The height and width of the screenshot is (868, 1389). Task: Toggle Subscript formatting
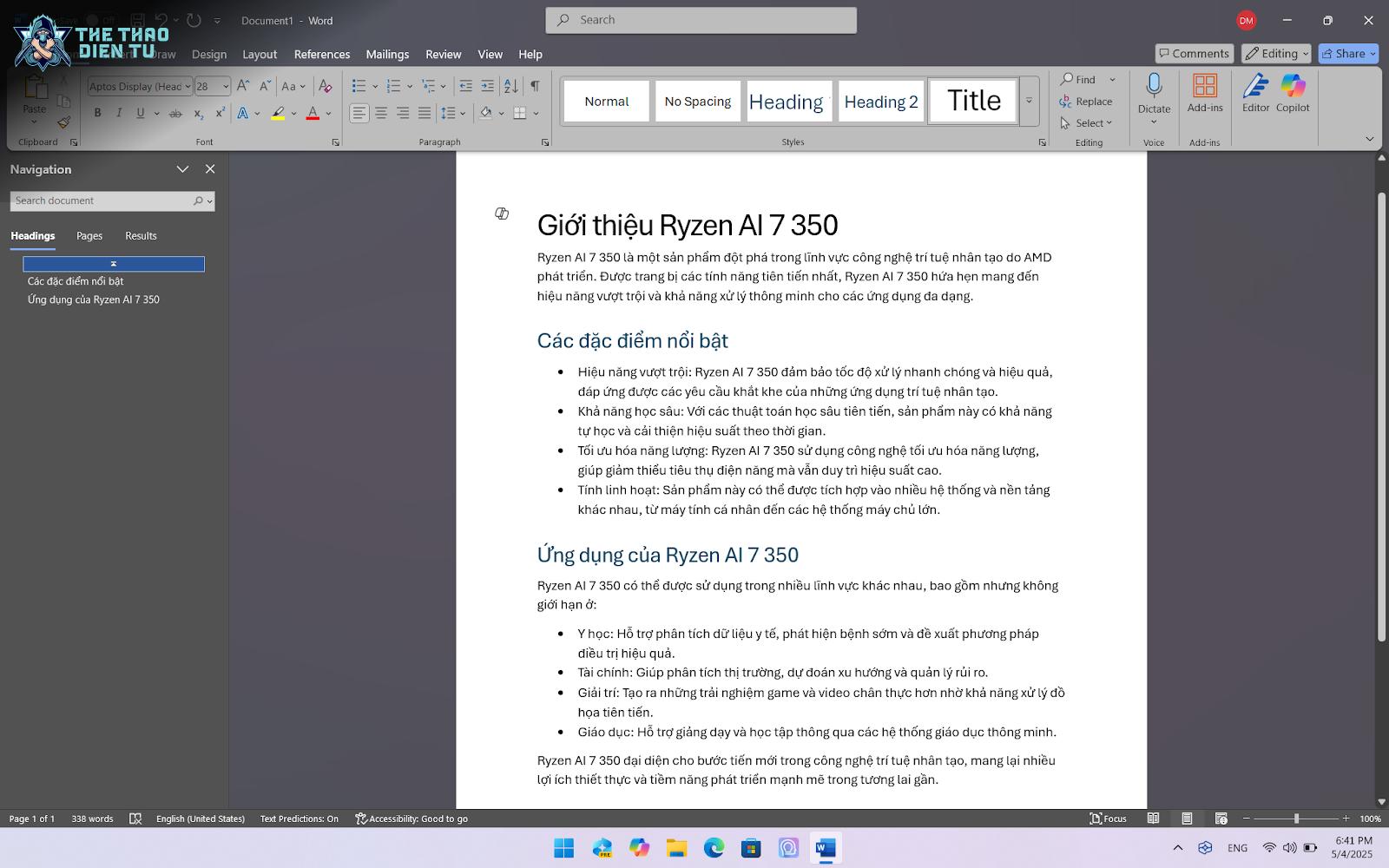[198, 113]
